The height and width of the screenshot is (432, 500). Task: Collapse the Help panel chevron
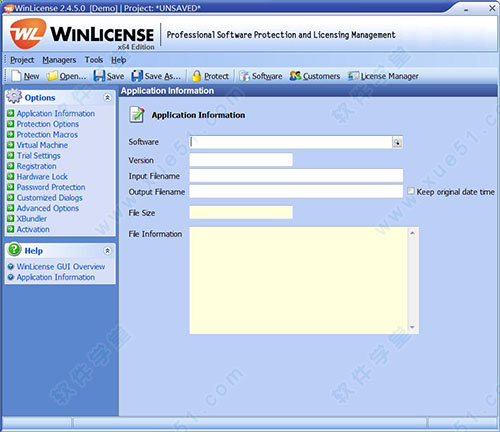point(107,251)
